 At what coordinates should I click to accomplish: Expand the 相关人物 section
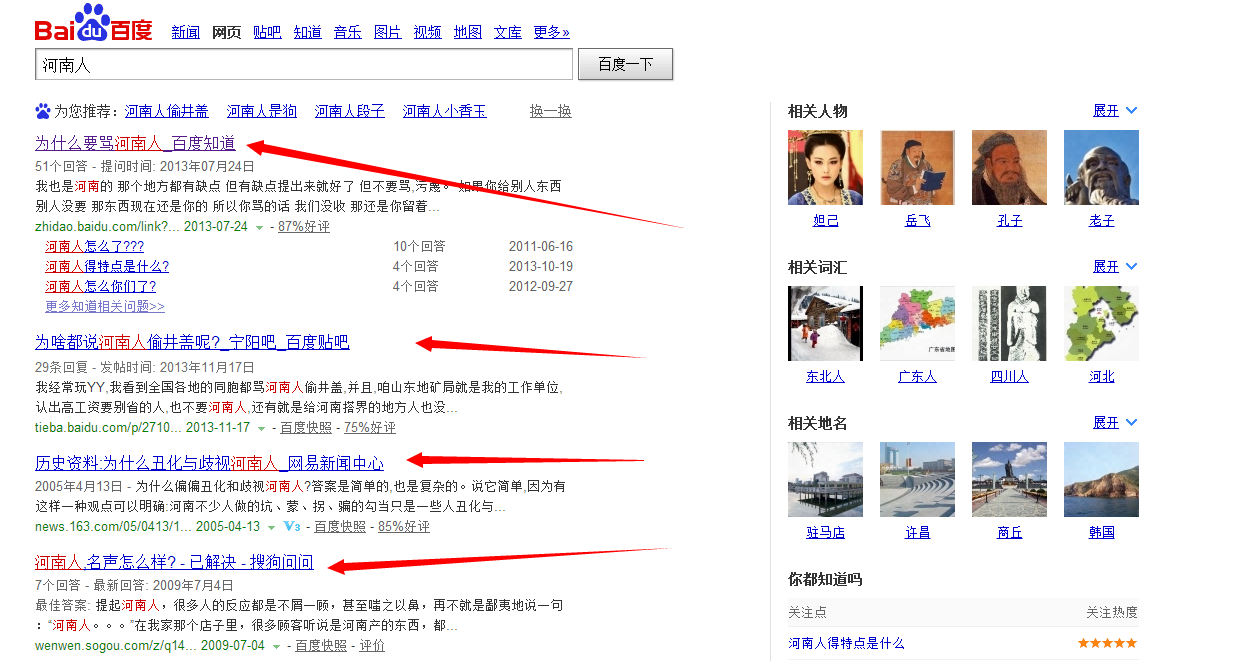click(x=1115, y=111)
